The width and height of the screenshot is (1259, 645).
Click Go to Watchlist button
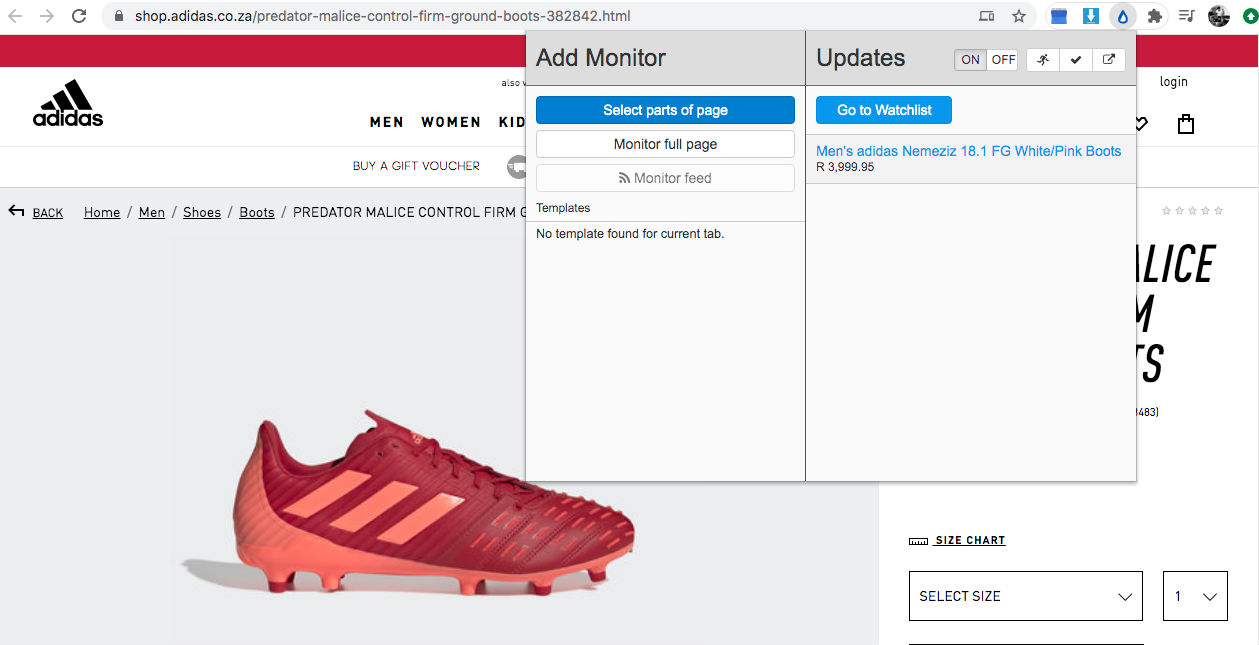[x=884, y=110]
